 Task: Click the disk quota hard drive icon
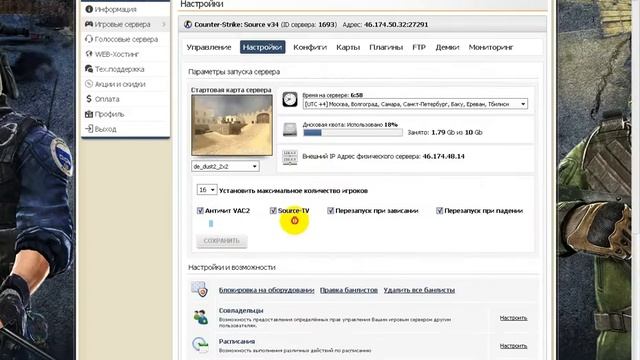(x=290, y=129)
